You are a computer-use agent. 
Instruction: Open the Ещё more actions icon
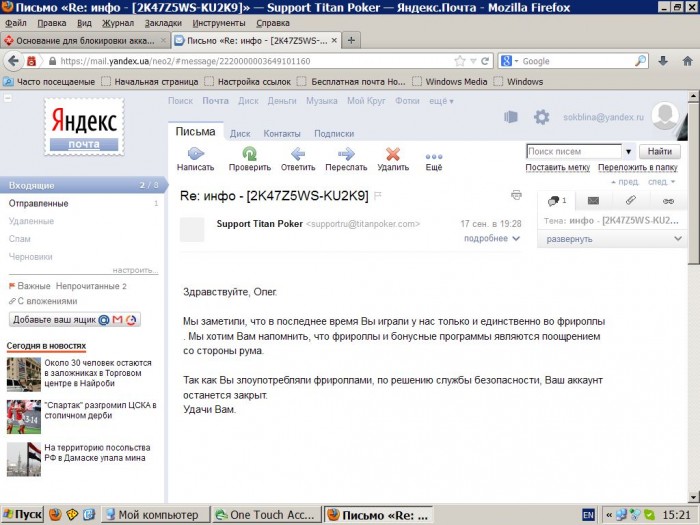[433, 157]
